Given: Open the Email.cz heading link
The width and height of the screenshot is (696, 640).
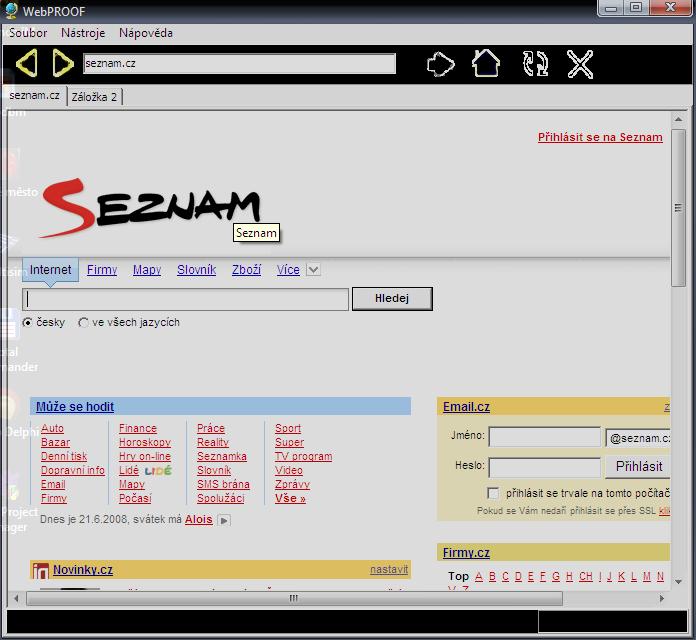Looking at the screenshot, I should point(467,407).
